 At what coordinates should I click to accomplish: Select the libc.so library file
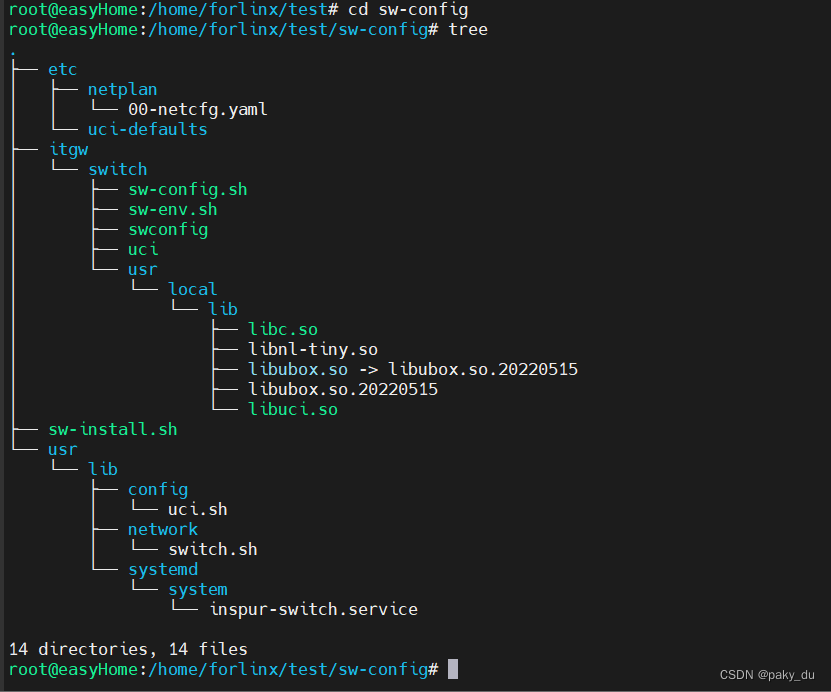coord(283,329)
